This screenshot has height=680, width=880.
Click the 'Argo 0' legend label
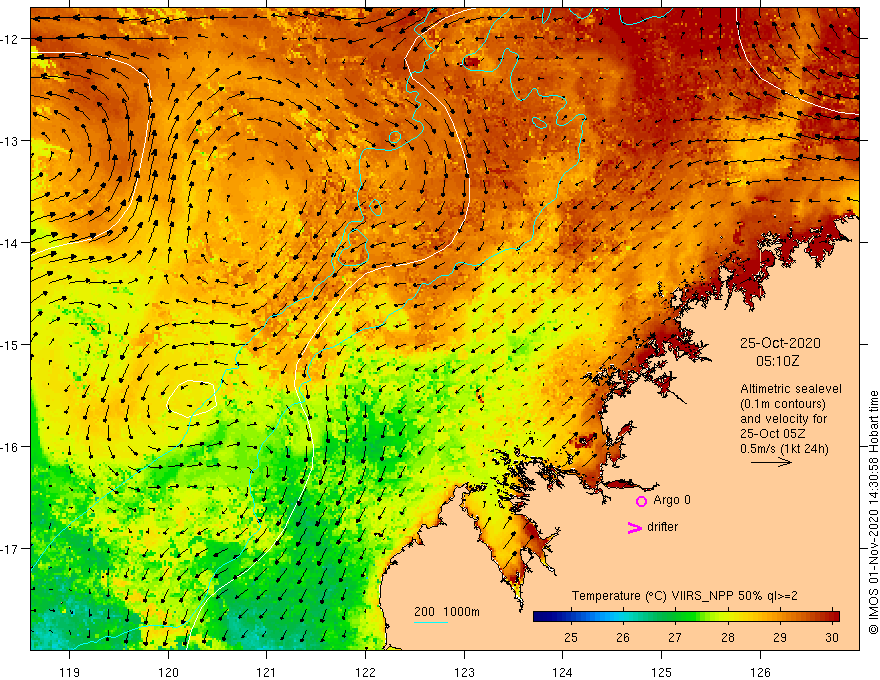672,500
